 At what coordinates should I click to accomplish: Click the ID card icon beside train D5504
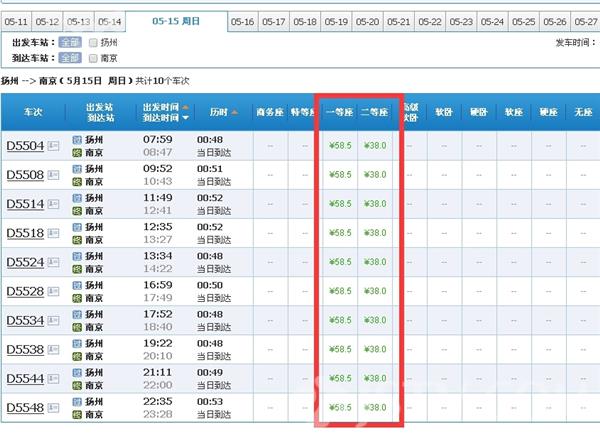pos(54,145)
